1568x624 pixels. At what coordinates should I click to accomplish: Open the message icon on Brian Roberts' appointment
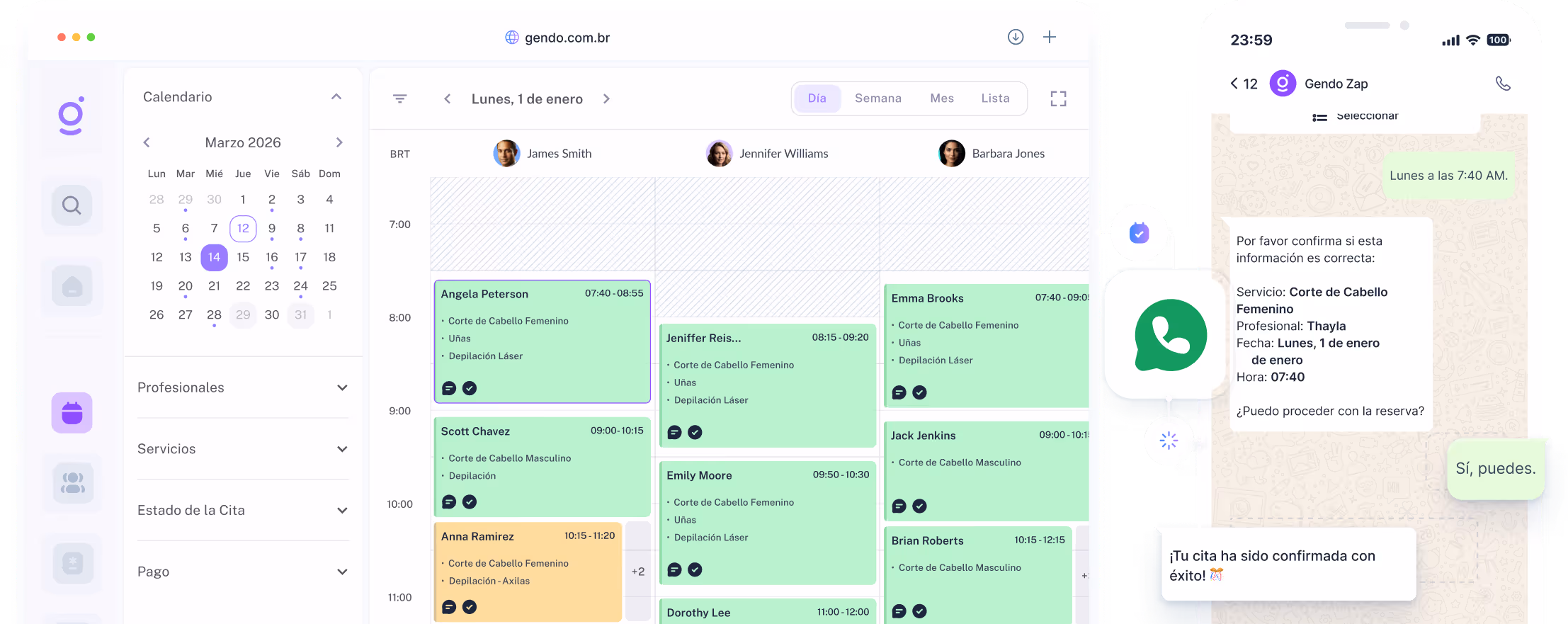(899, 611)
